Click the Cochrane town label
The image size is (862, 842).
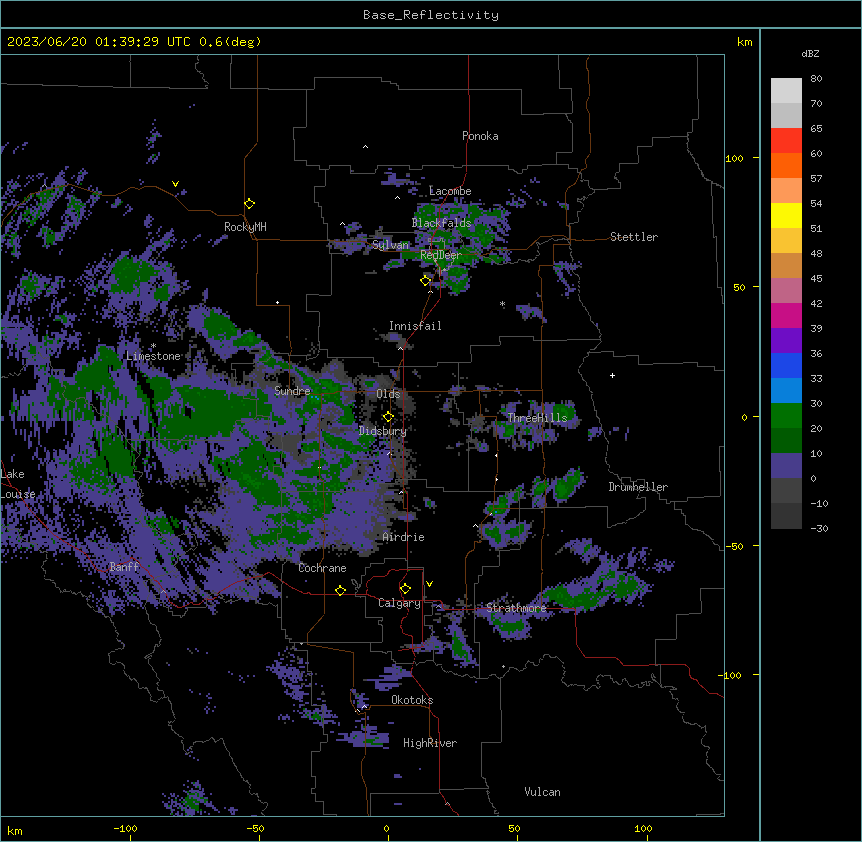coord(322,568)
